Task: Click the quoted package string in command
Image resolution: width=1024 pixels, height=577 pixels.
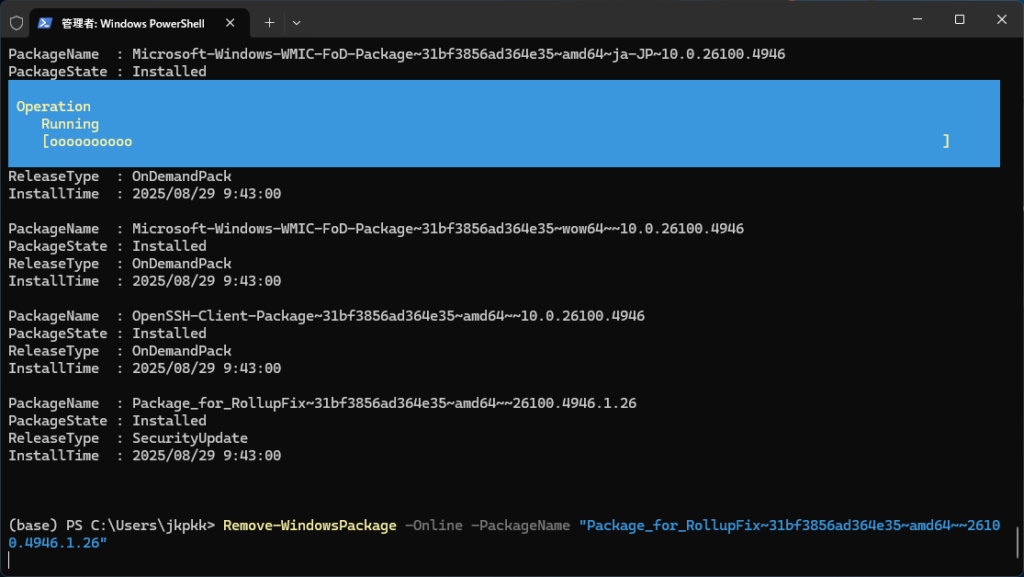Action: coord(504,534)
